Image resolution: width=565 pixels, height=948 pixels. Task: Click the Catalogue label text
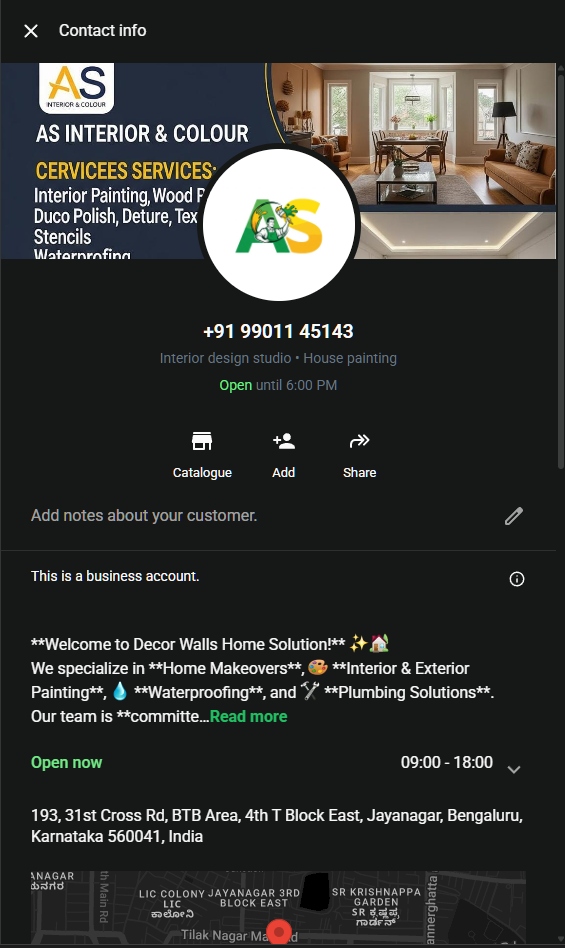[x=202, y=473]
